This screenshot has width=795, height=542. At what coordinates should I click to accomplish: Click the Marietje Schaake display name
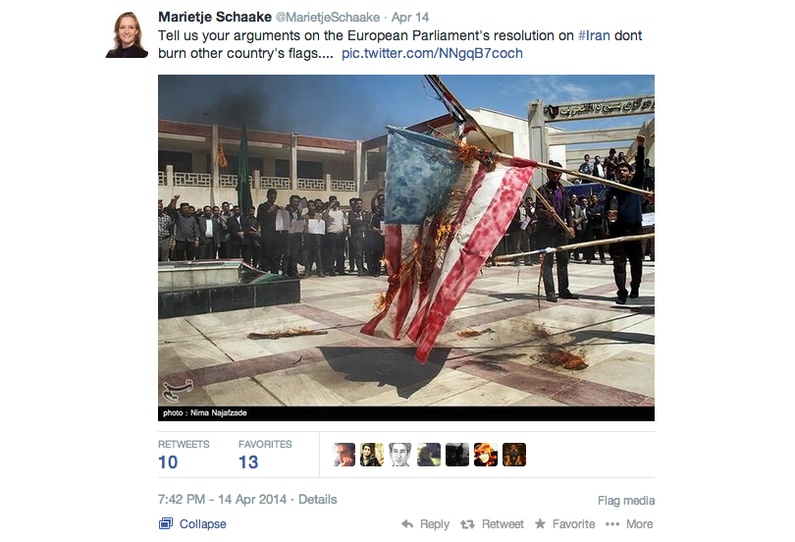tap(215, 17)
